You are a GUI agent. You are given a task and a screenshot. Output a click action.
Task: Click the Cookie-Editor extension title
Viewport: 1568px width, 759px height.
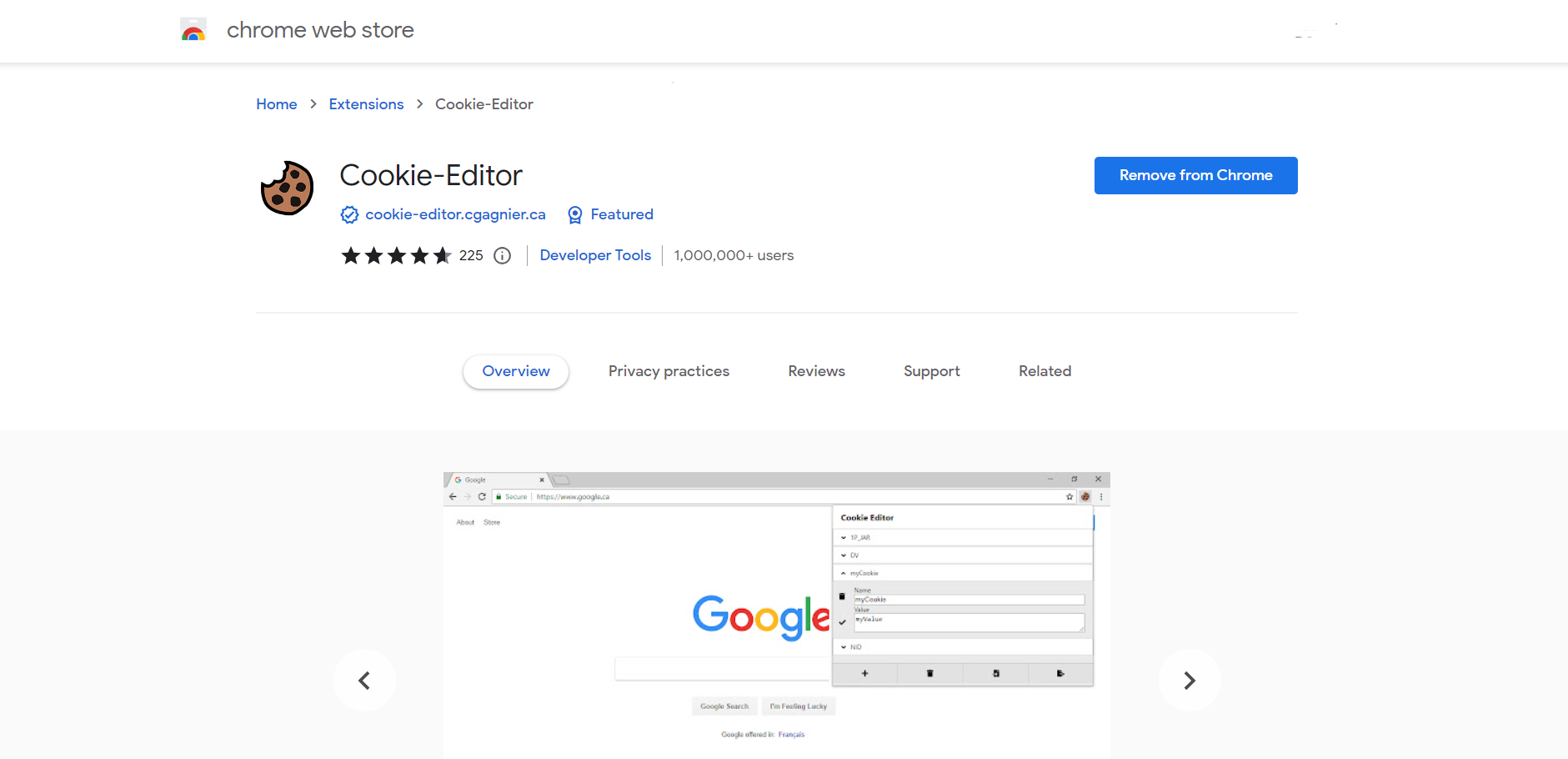(x=431, y=175)
